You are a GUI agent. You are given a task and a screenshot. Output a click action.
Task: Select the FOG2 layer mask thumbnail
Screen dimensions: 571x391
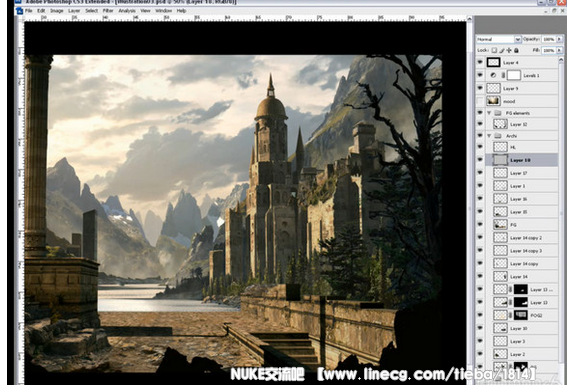(521, 315)
